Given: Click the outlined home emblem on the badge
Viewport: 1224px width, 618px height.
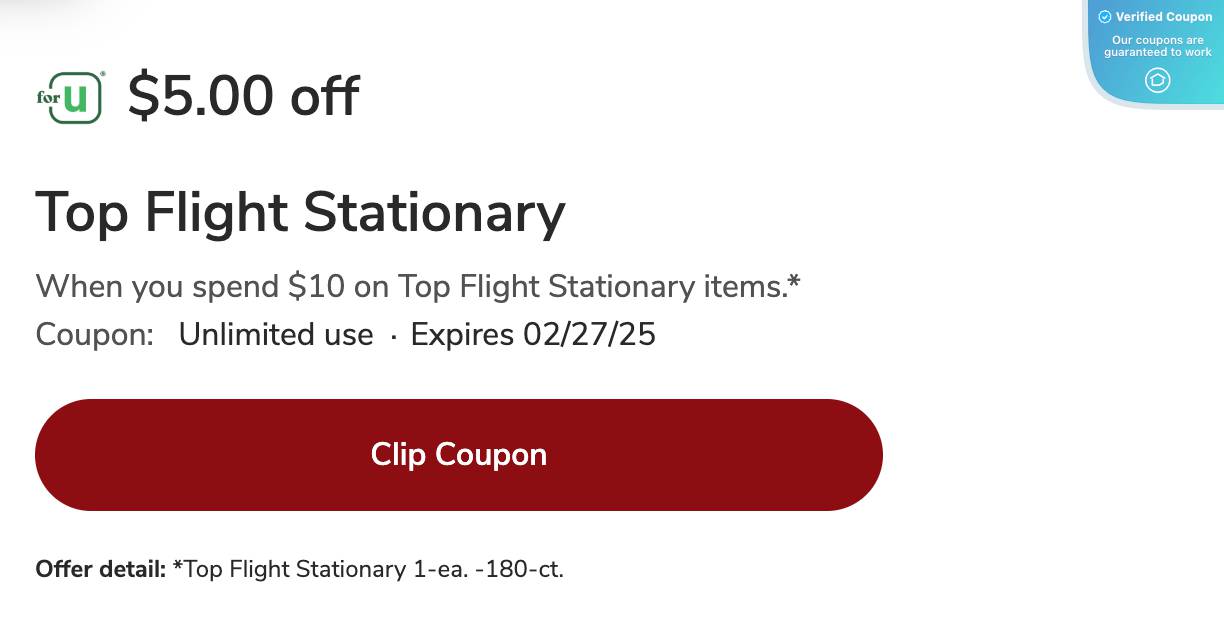Looking at the screenshot, I should [x=1157, y=81].
